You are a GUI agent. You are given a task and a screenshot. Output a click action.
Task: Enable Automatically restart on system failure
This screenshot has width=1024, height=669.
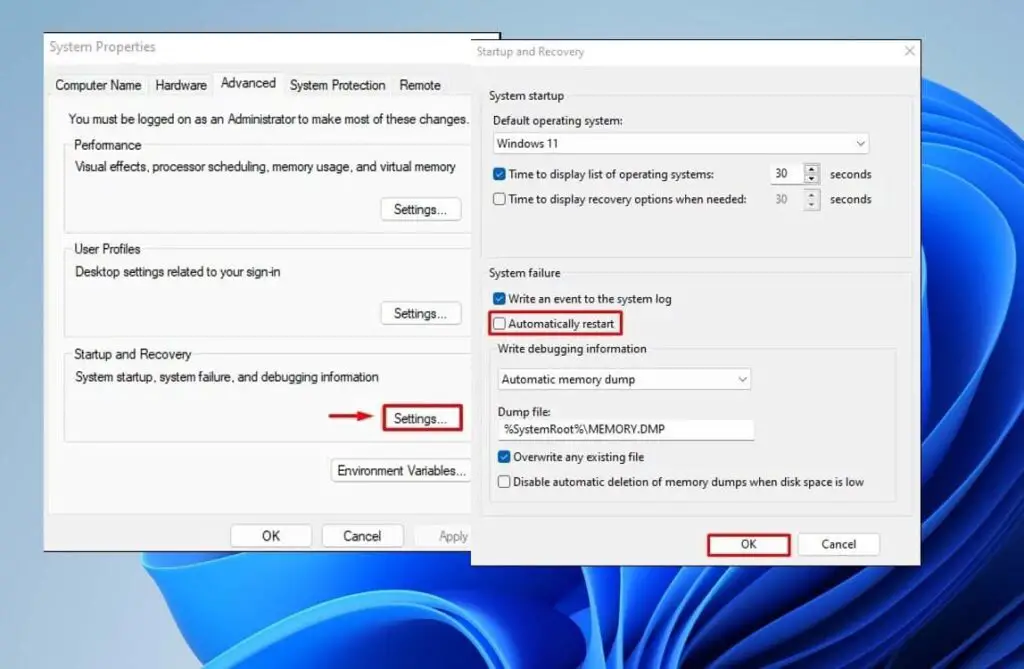click(x=498, y=323)
